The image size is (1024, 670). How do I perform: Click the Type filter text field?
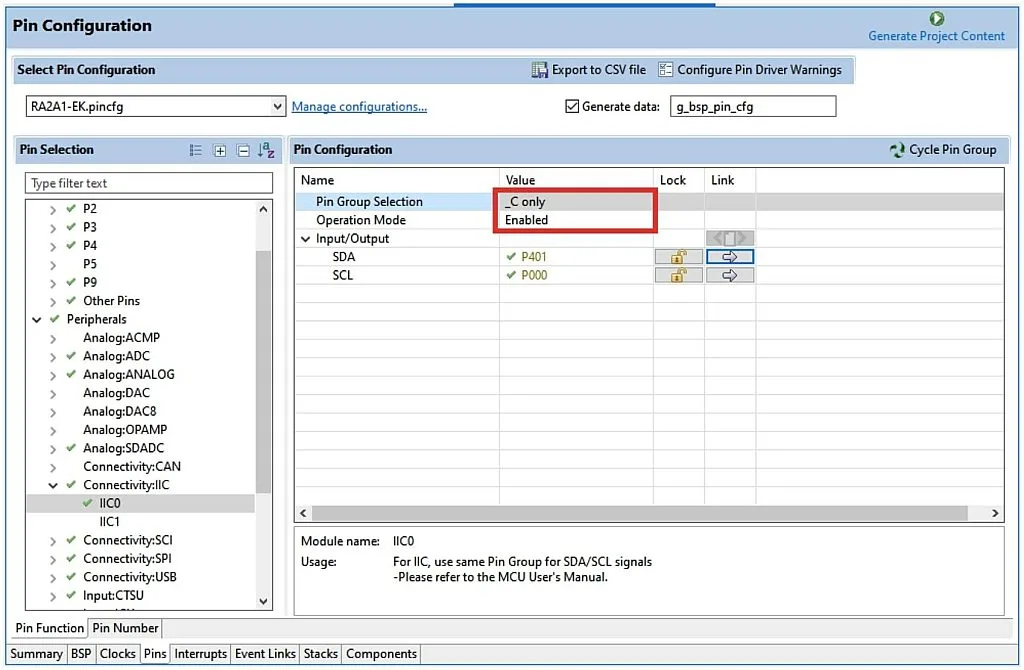coord(148,184)
